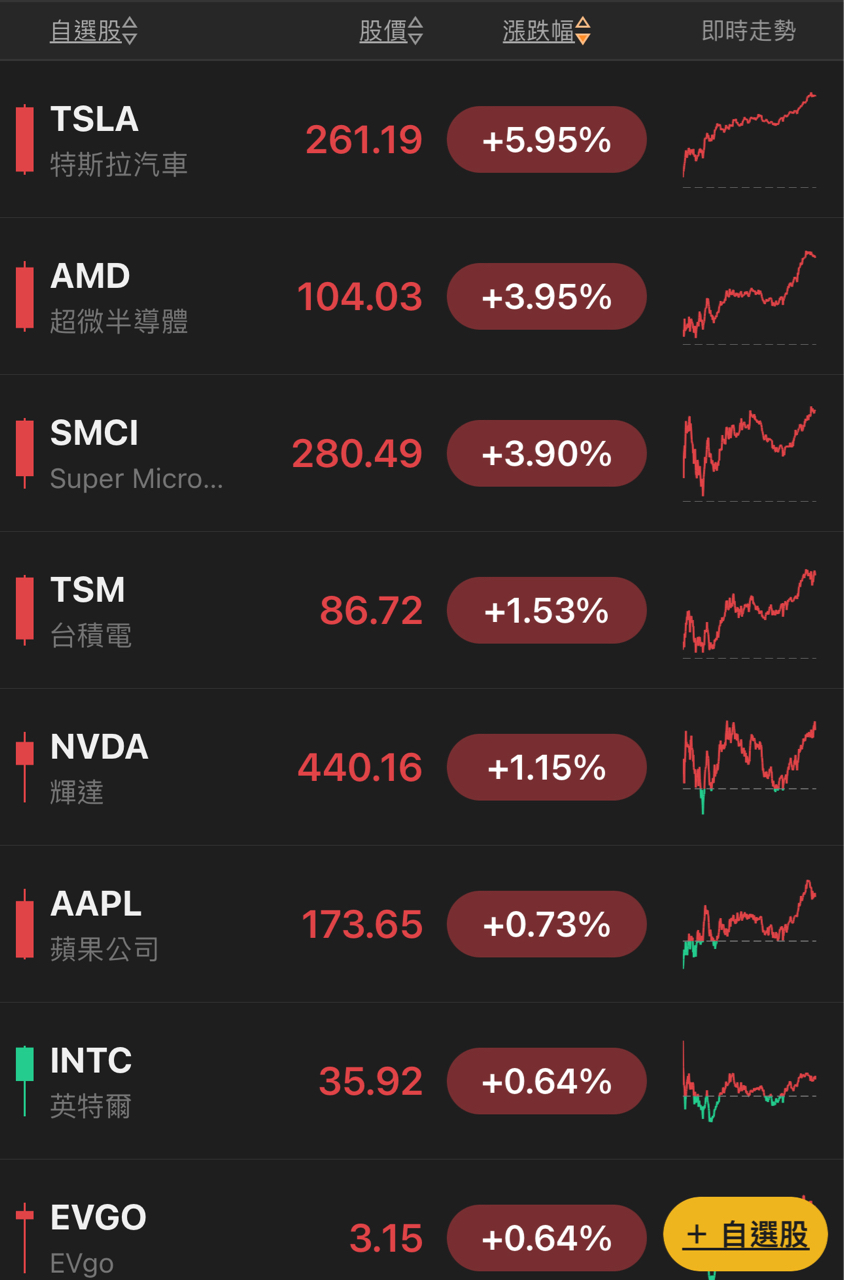Image resolution: width=844 pixels, height=1280 pixels.
Task: Click the green INTC candlestick icon
Action: coord(25,1078)
